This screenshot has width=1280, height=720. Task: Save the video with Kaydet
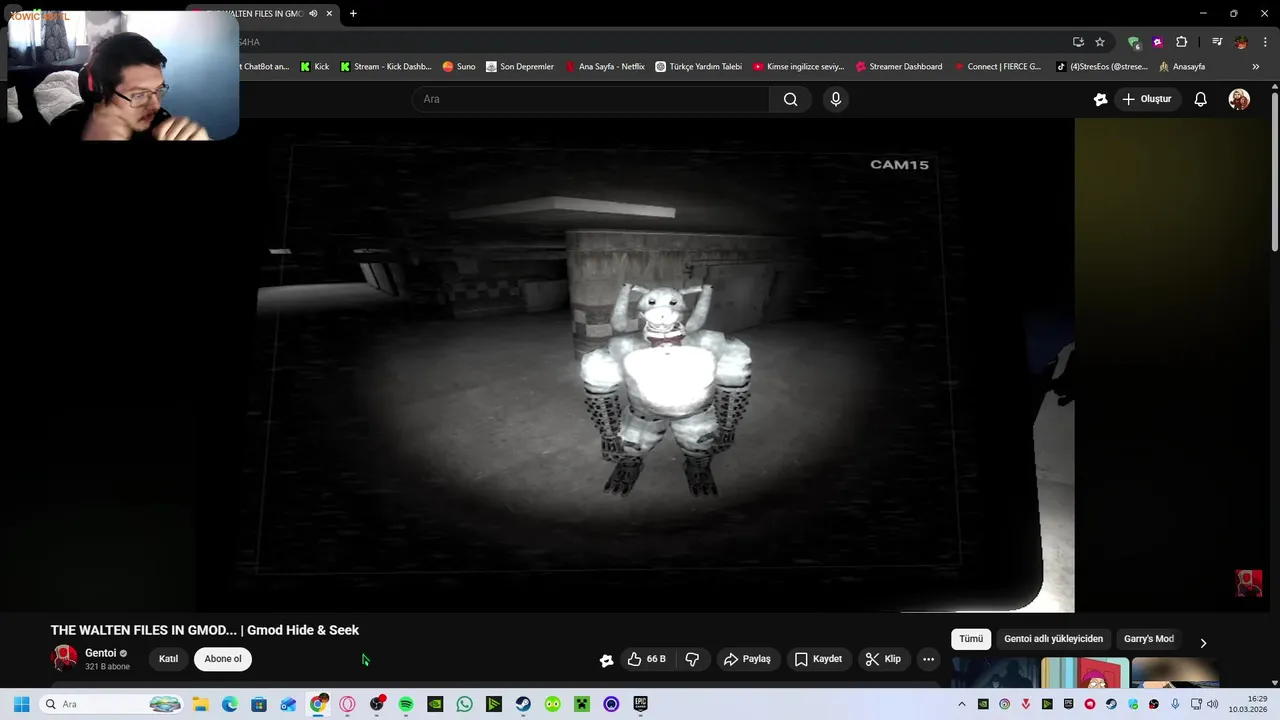pyautogui.click(x=818, y=659)
